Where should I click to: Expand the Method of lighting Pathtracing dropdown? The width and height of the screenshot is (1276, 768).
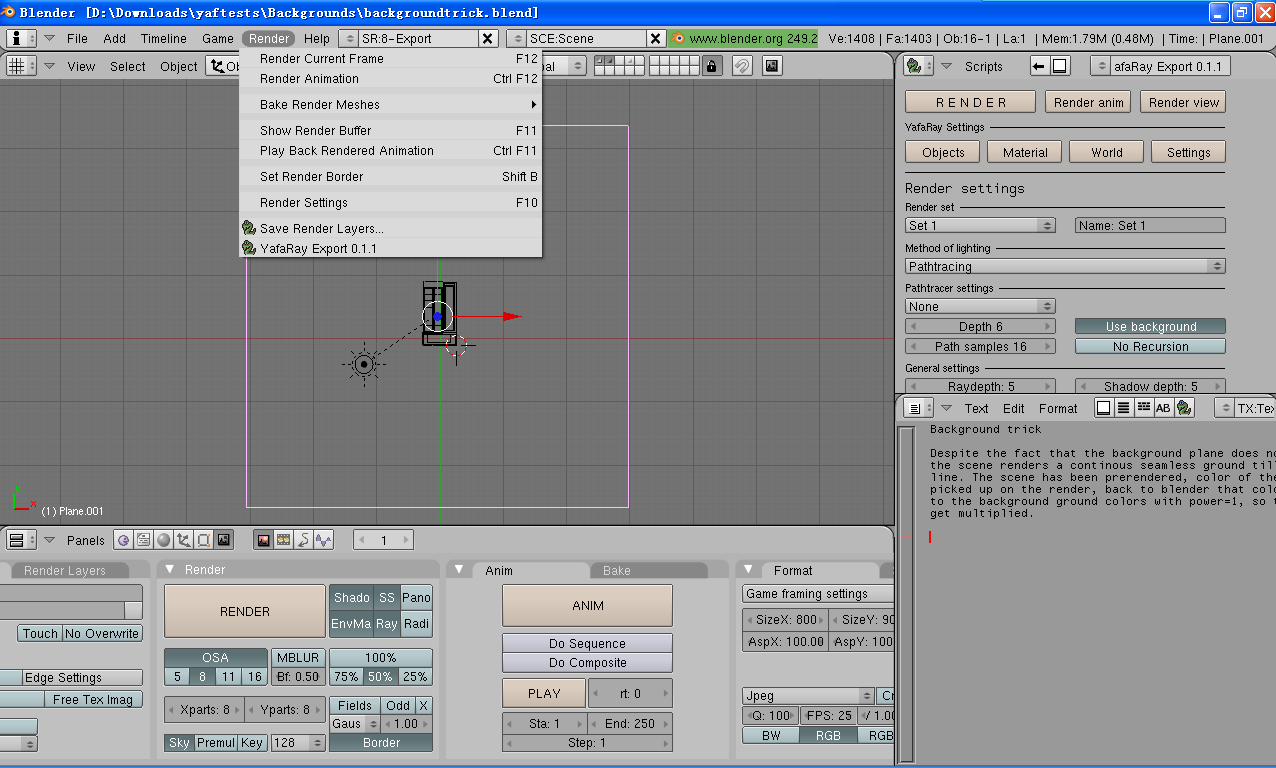(1065, 267)
